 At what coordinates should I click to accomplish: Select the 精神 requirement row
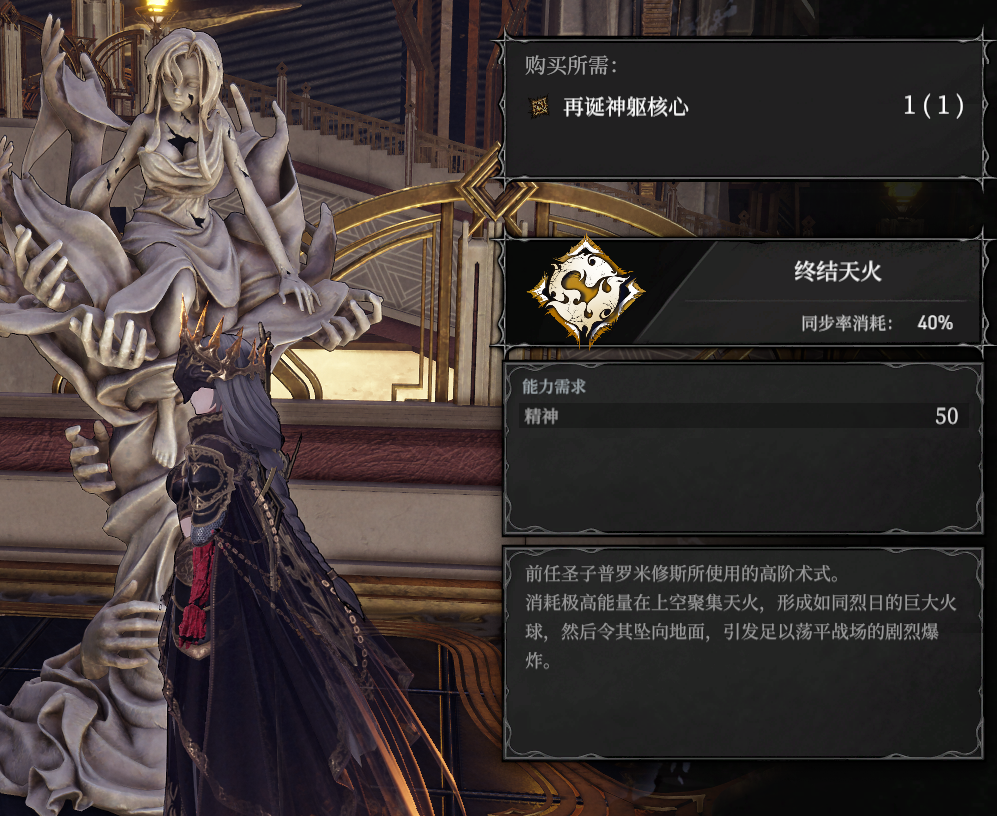tap(743, 416)
